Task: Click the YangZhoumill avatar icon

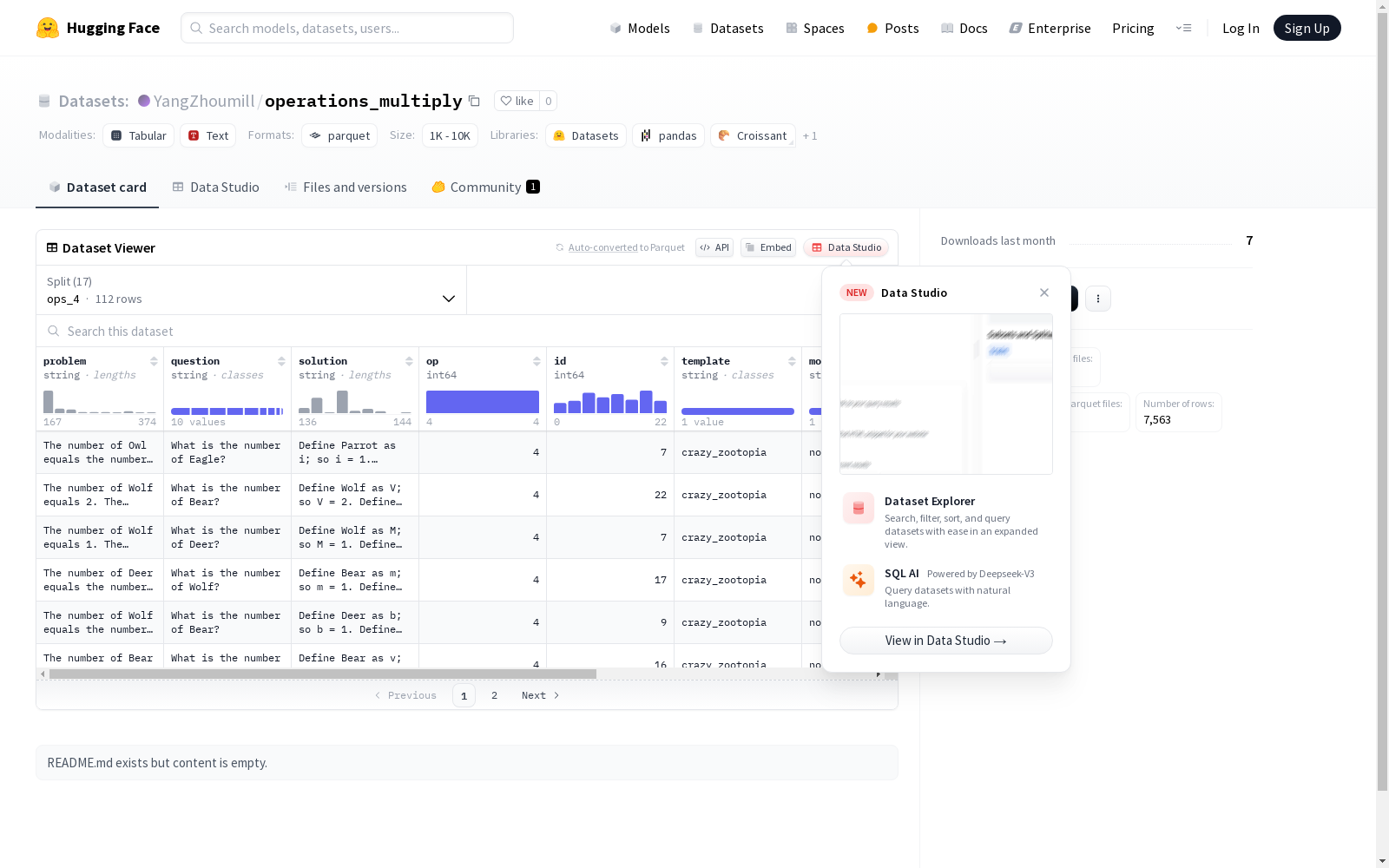Action: (x=144, y=101)
